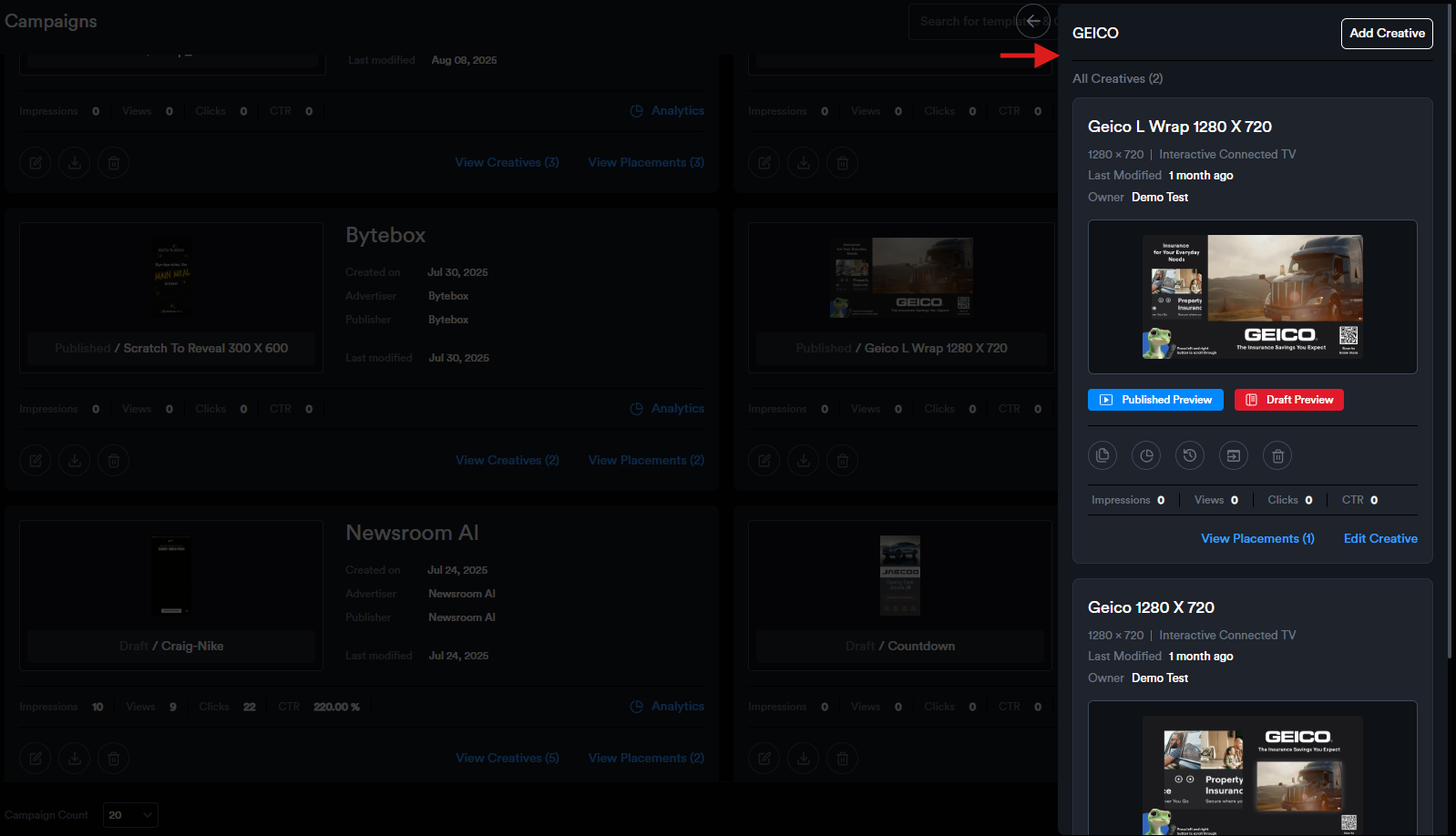1456x836 pixels.
Task: Open Analytics for Newsroom AI campaign
Action: click(668, 706)
